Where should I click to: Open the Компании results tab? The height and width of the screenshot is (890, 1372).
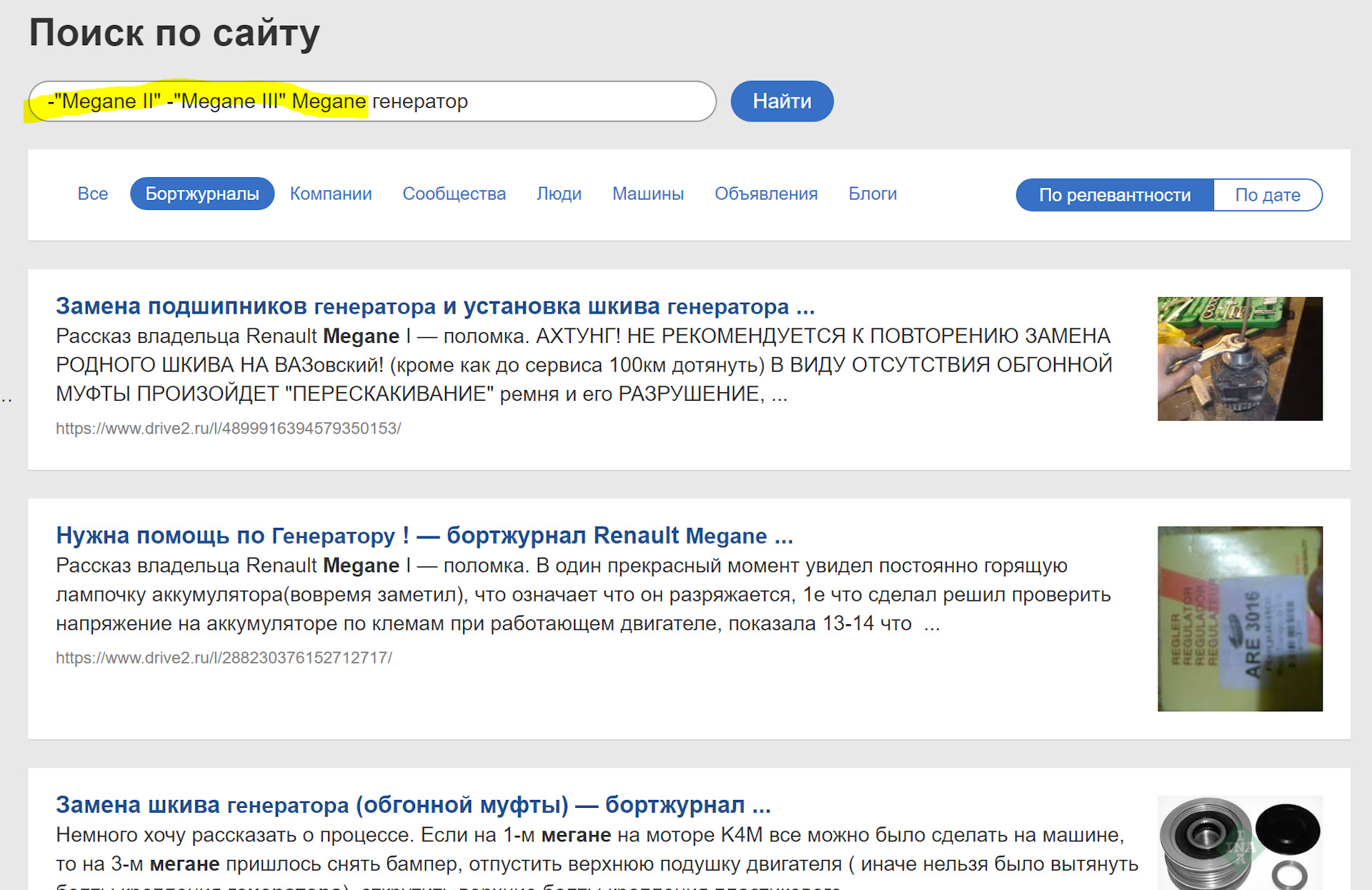[x=331, y=193]
